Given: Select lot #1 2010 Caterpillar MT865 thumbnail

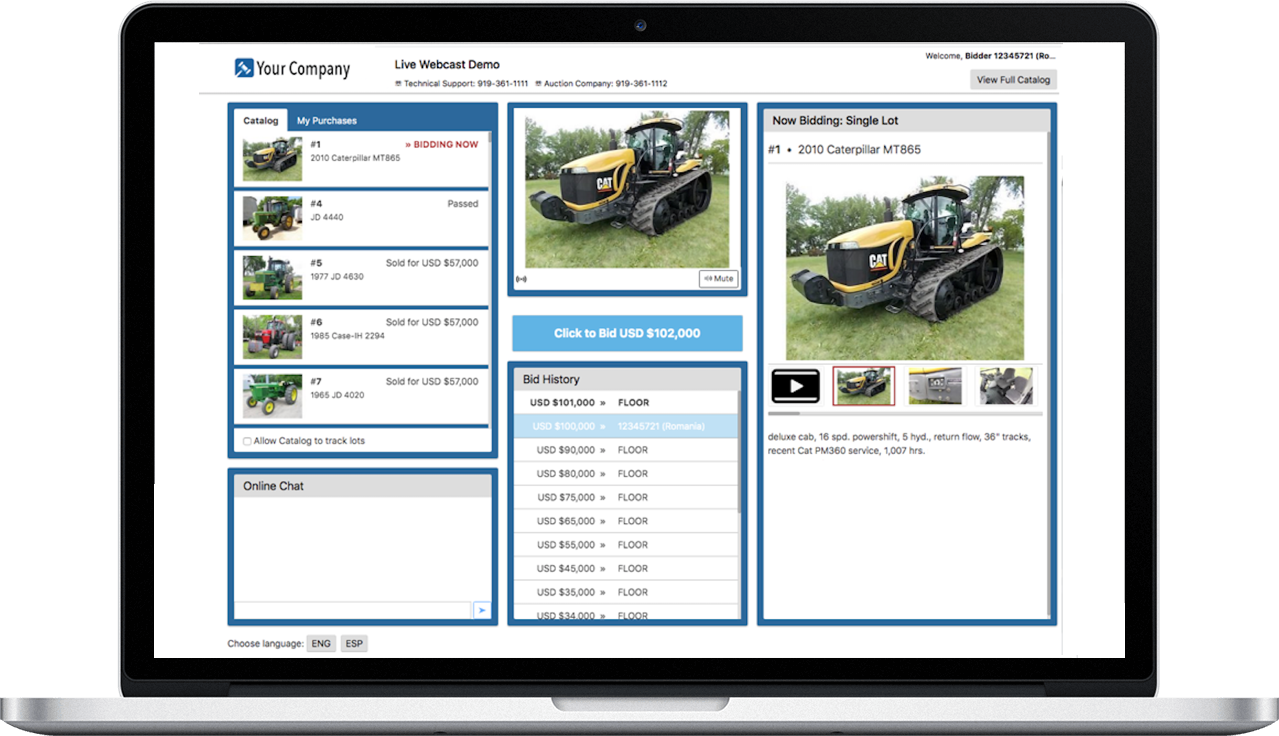Looking at the screenshot, I should [272, 159].
